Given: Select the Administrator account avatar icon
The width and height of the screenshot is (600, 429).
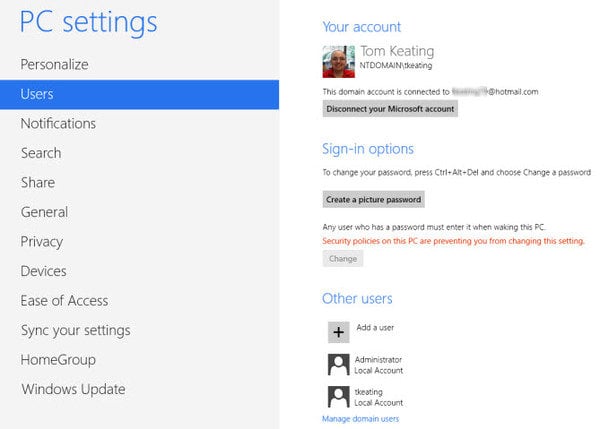Looking at the screenshot, I should (x=338, y=364).
